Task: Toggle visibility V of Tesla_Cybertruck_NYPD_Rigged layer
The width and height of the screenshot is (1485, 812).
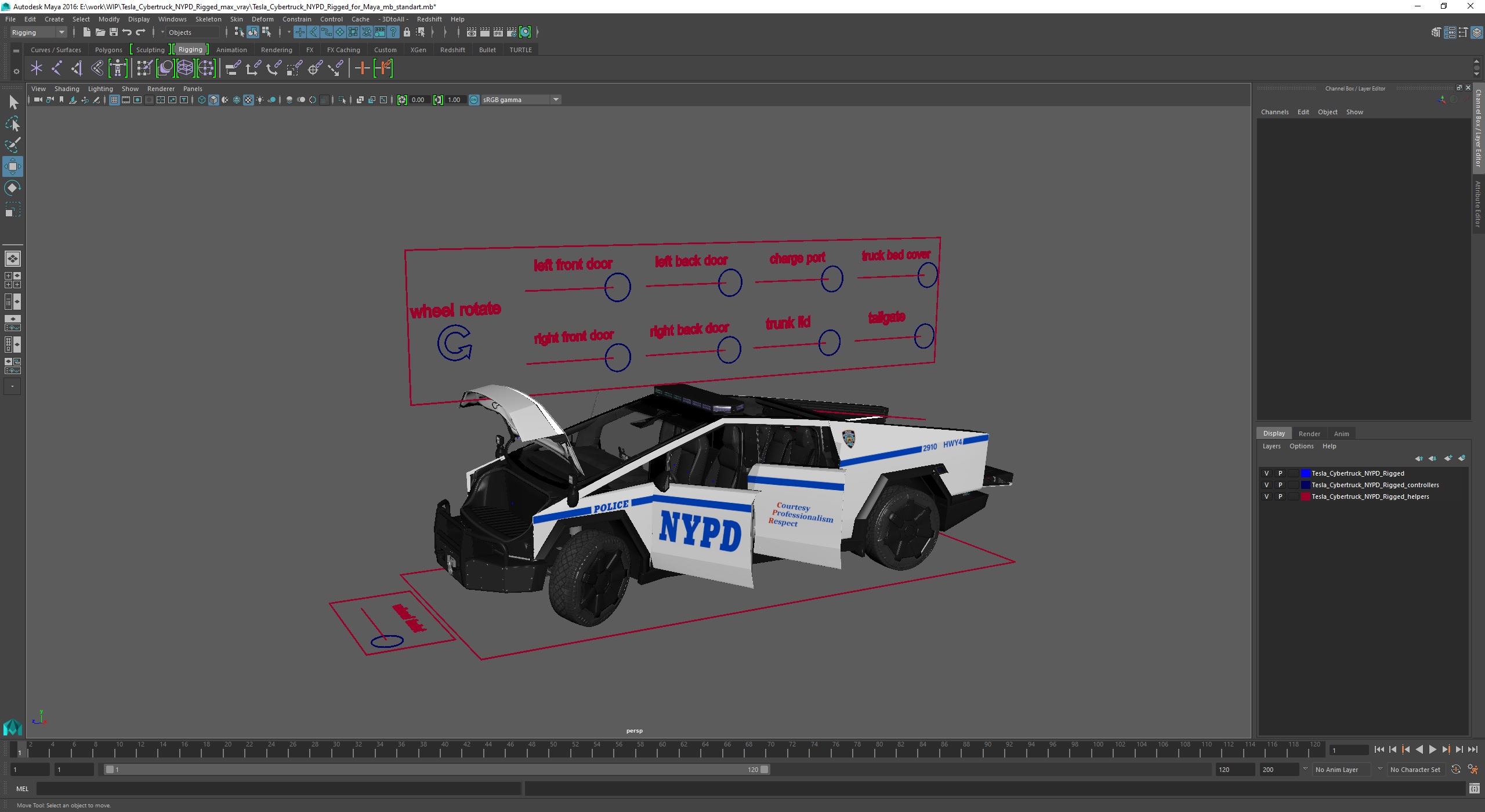Action: coord(1266,473)
